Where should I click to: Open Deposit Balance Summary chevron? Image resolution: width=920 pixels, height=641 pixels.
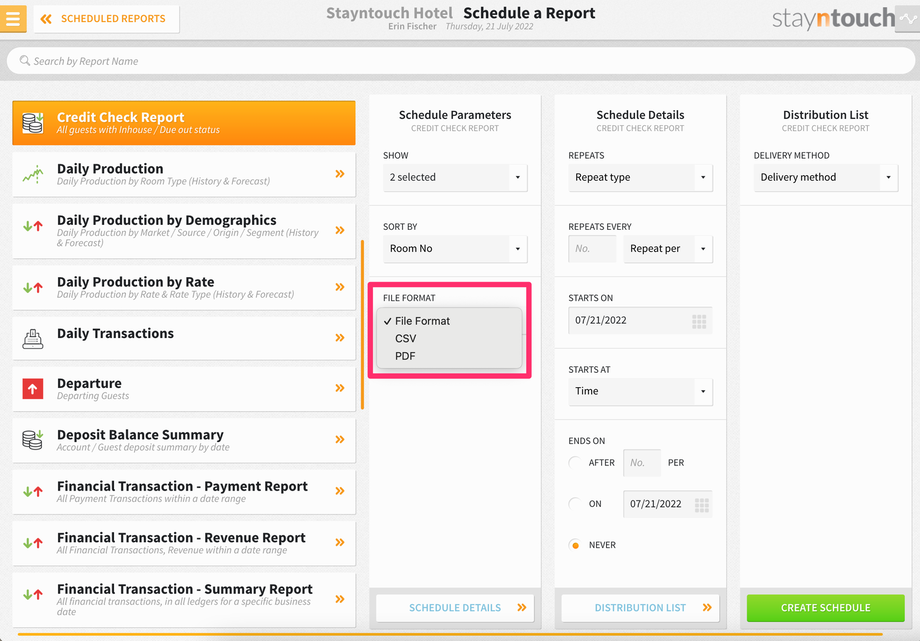click(340, 440)
